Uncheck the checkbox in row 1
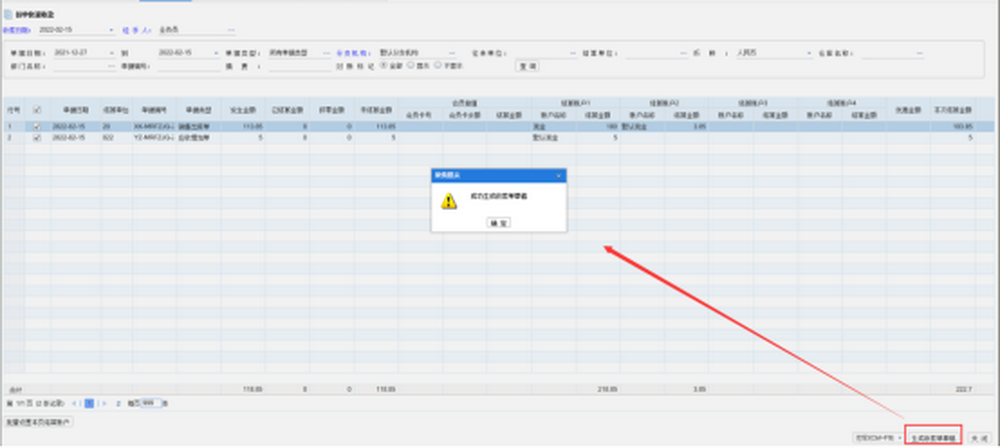 [37, 127]
